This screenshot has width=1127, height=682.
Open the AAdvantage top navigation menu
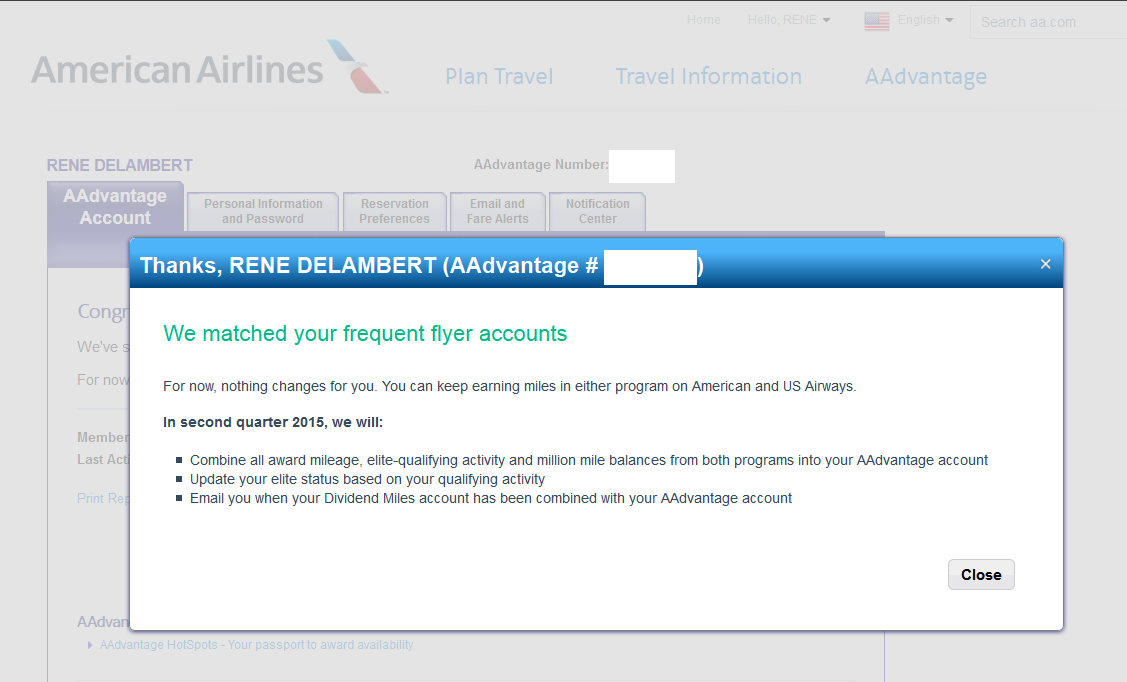pyautogui.click(x=925, y=77)
